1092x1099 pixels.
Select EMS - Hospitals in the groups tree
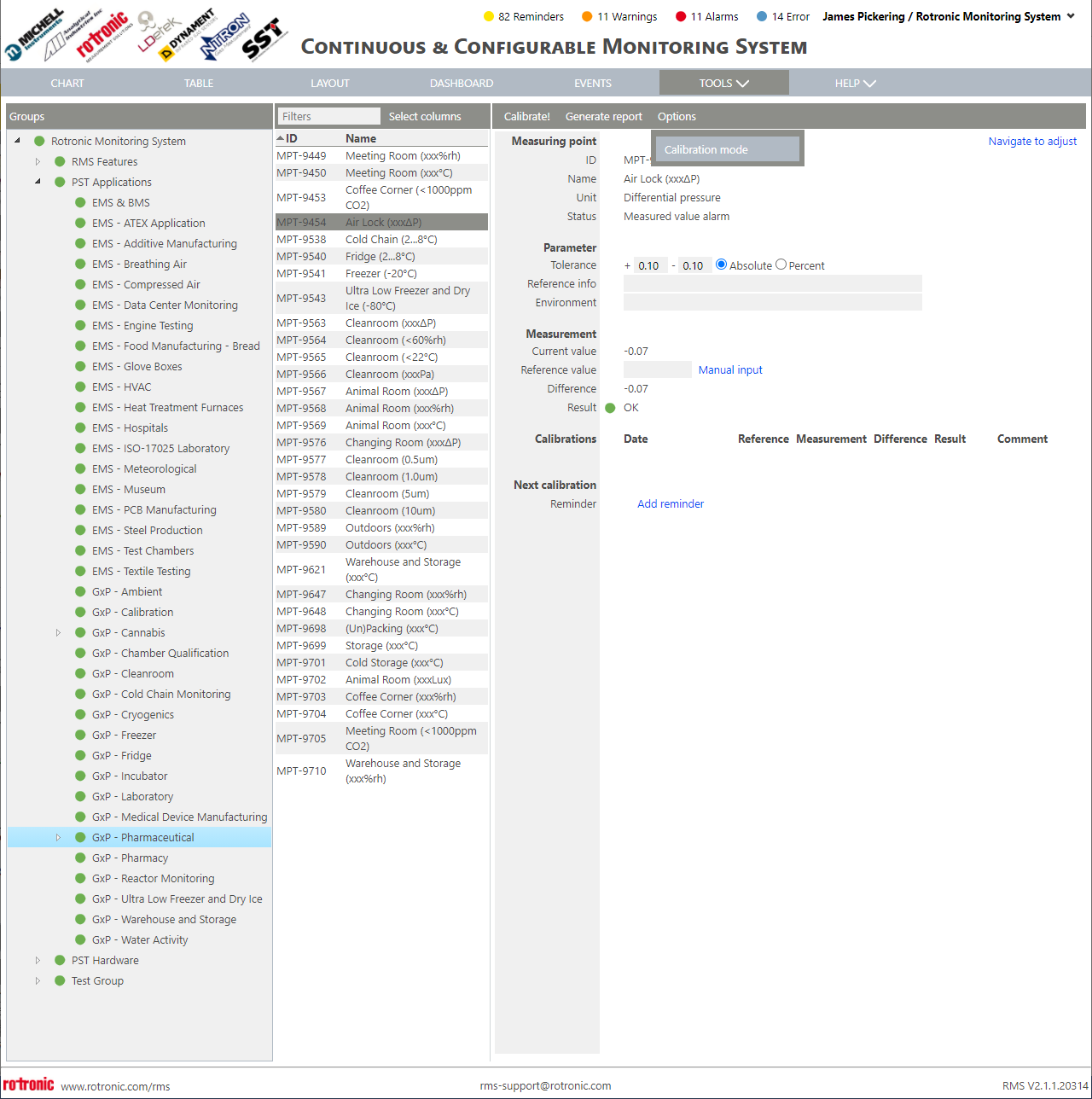pos(130,427)
